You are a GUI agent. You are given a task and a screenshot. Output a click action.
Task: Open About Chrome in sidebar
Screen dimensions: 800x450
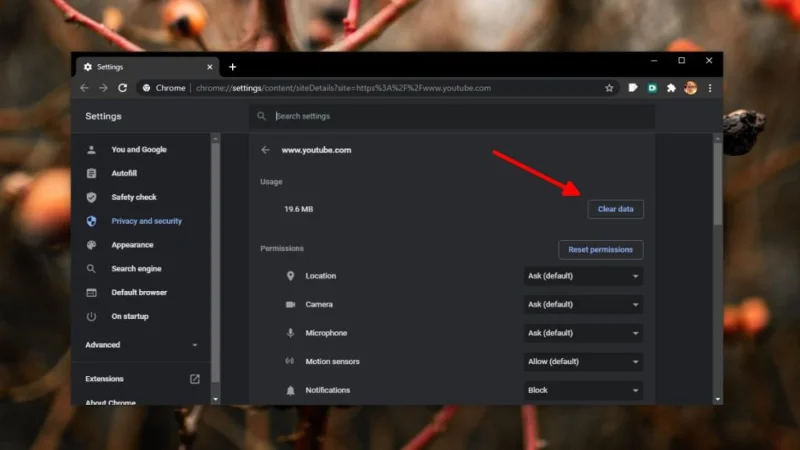tap(110, 402)
